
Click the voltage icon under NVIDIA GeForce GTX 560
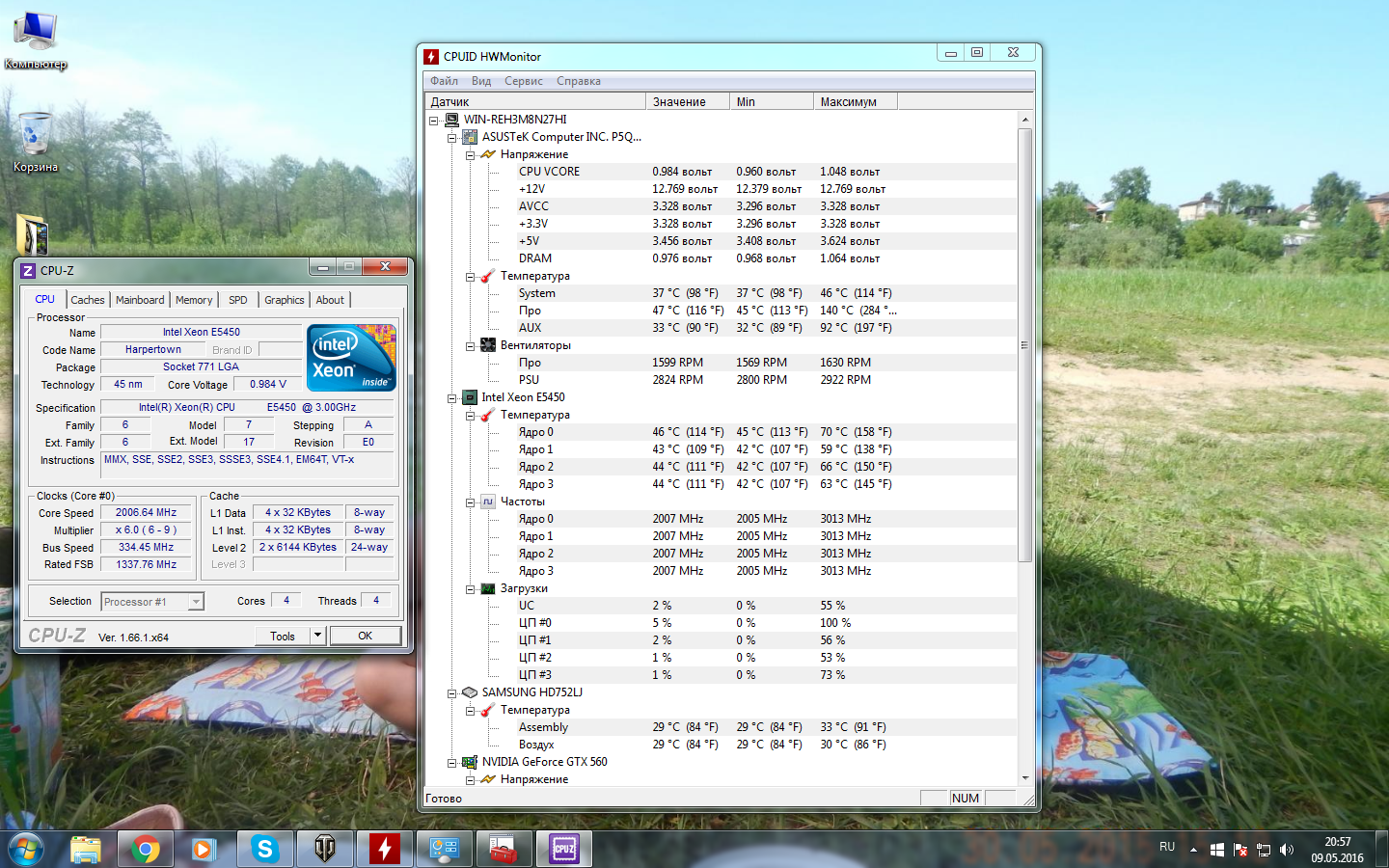[488, 779]
